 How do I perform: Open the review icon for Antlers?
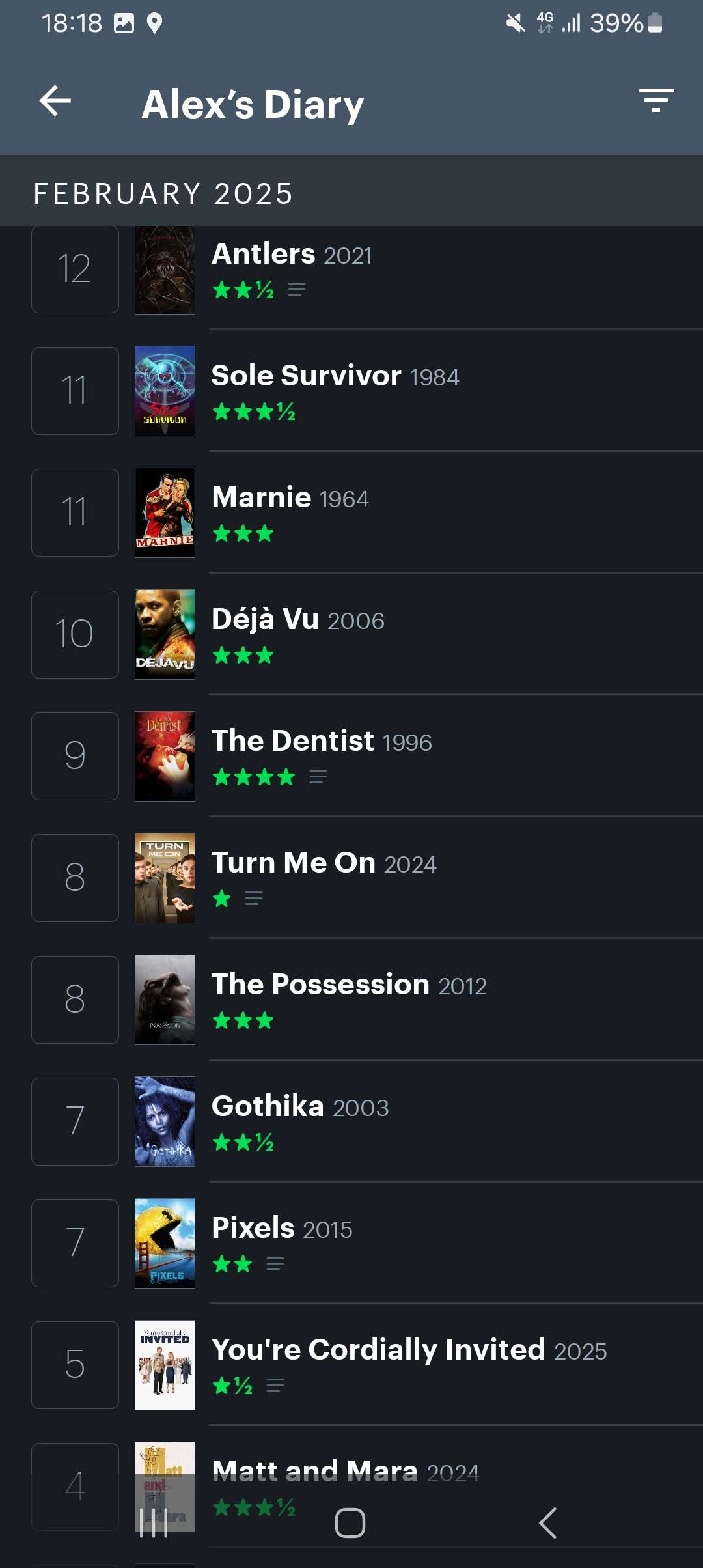pos(297,290)
